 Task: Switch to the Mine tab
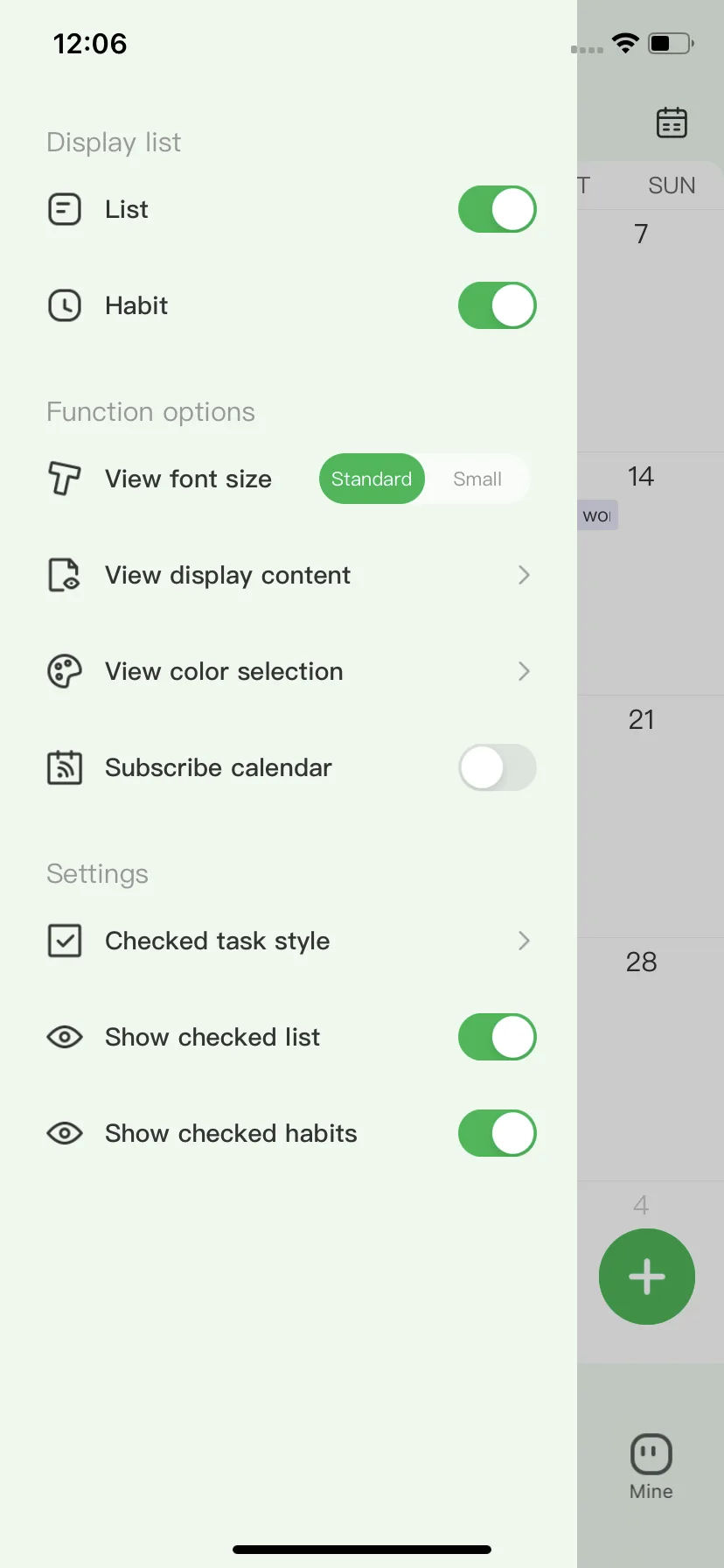point(651,1467)
